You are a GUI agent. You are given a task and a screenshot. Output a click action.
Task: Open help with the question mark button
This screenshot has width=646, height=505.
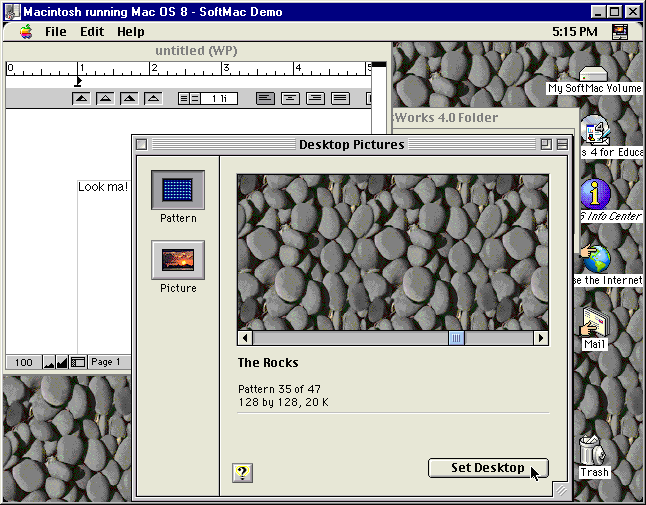(x=242, y=472)
